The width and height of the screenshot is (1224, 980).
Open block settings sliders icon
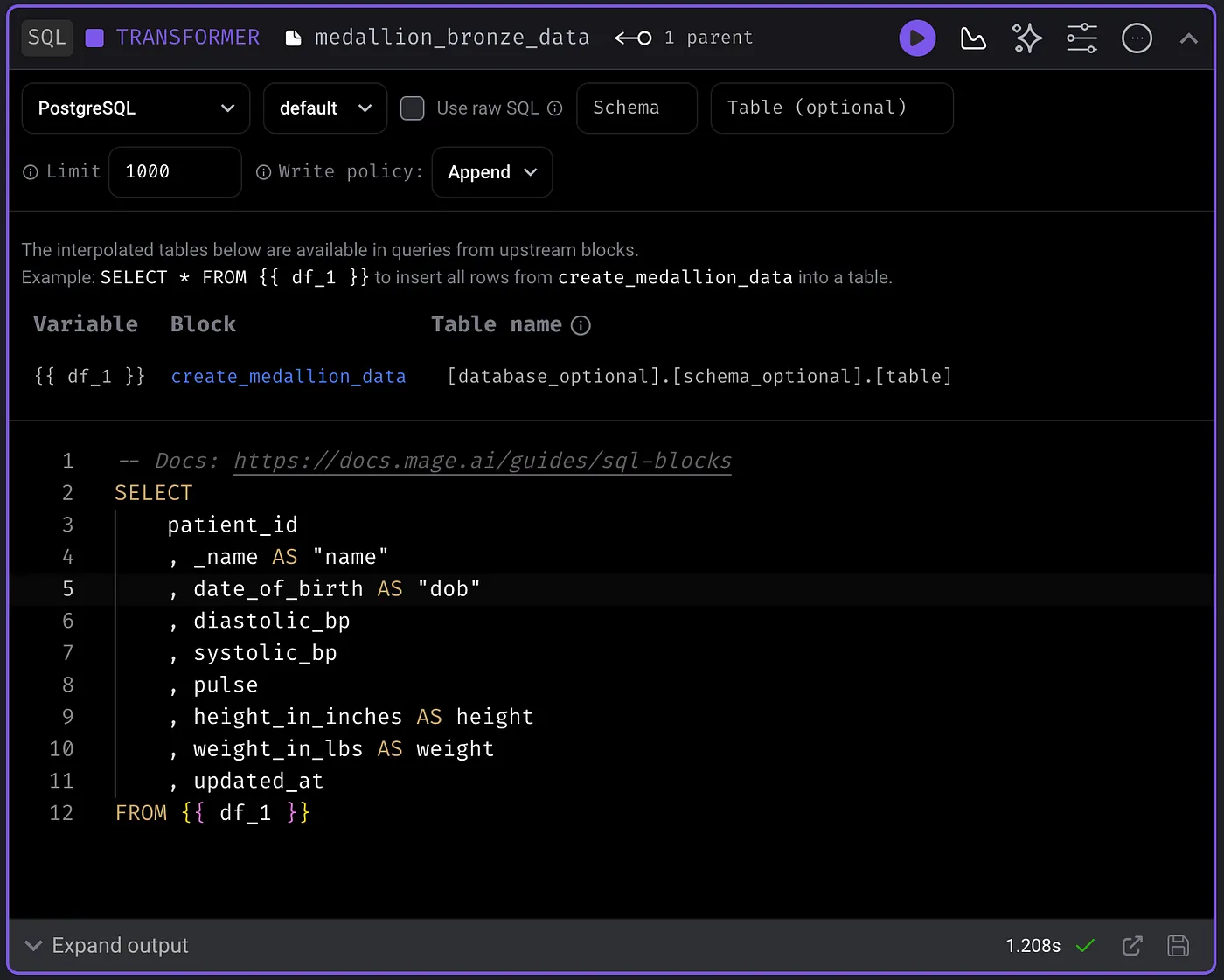coord(1081,38)
